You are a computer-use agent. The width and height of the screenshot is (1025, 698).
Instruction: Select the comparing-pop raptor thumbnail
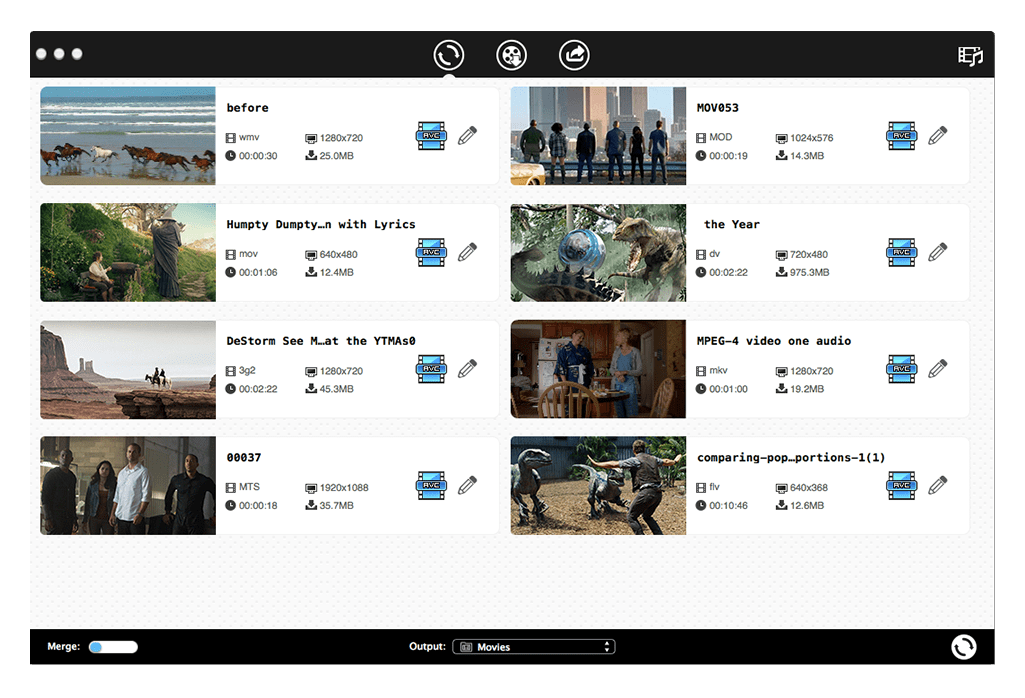pyautogui.click(x=598, y=486)
